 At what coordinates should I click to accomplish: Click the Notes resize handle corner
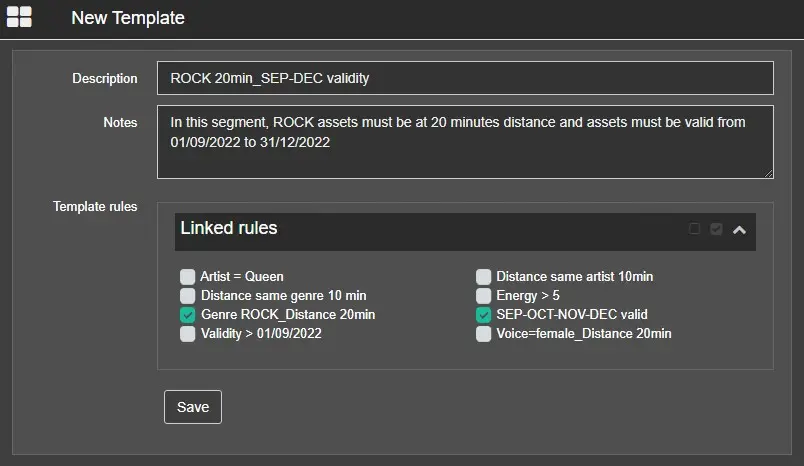pos(768,173)
